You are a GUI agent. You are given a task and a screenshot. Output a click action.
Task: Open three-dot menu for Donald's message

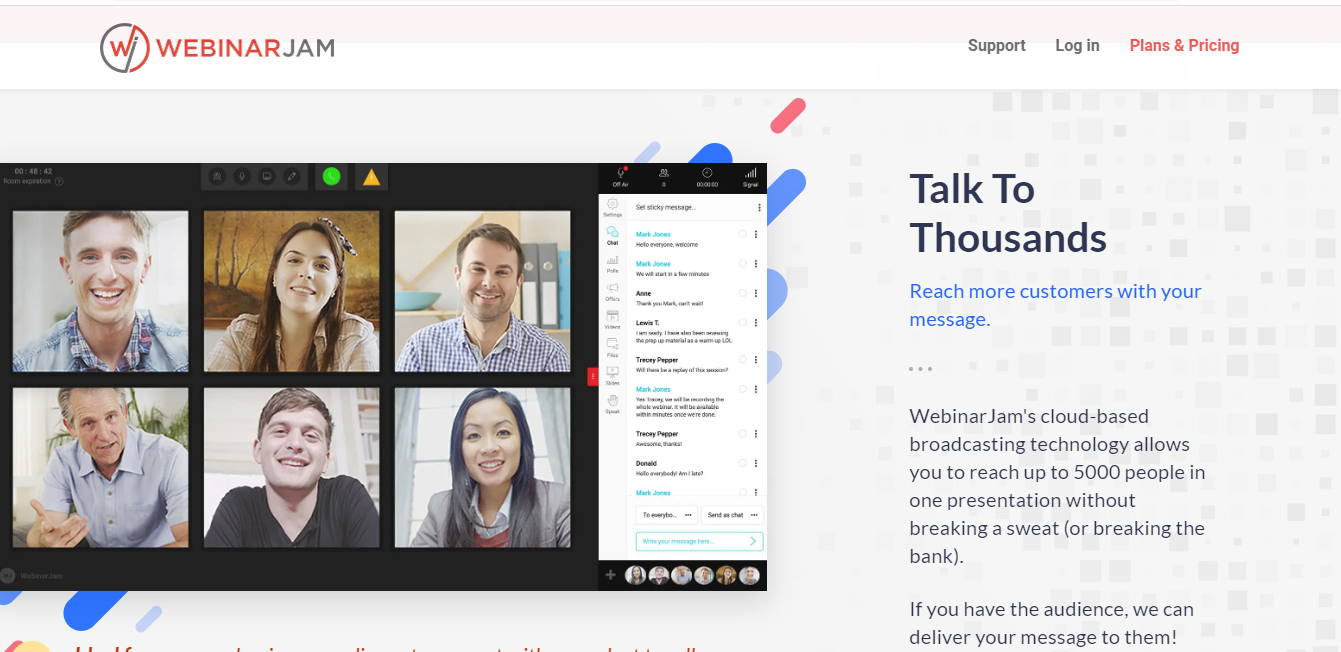click(756, 464)
